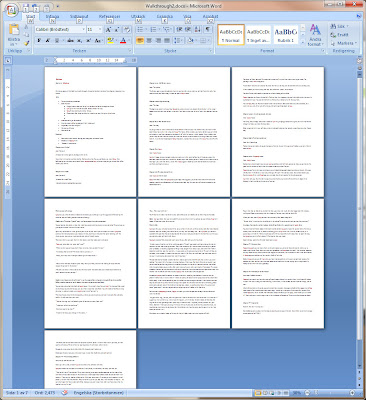Open the Utskick ribbon tab
366x400 pixels.
coord(138,17)
